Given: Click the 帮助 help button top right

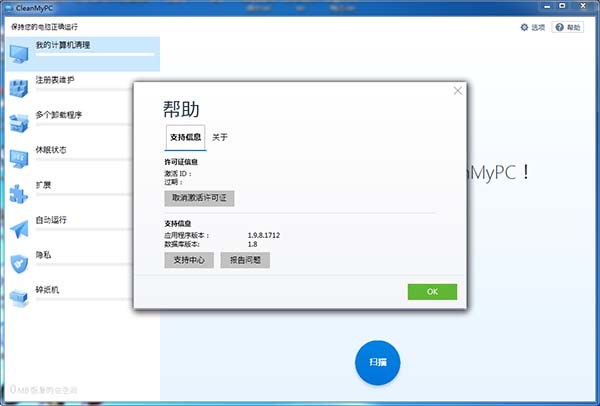Looking at the screenshot, I should (568, 27).
